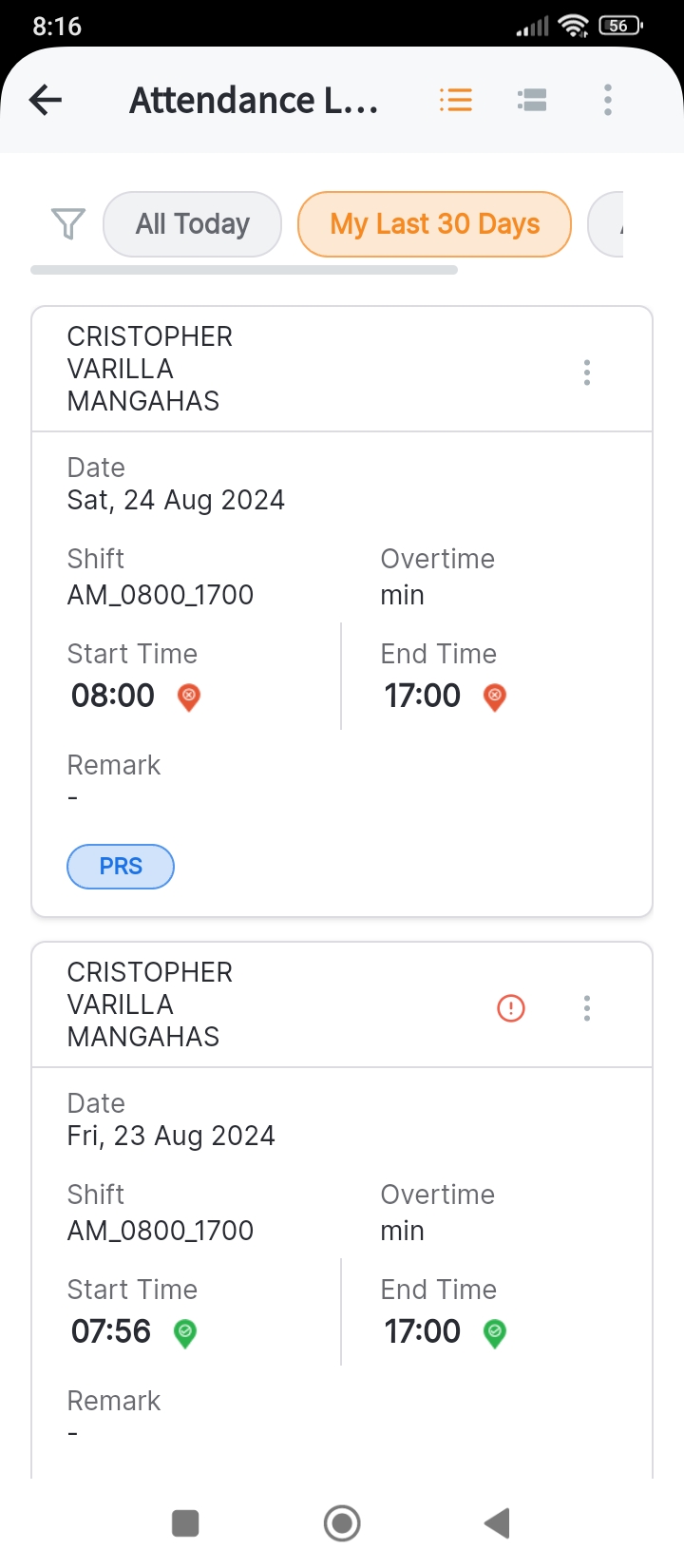Click the blue PRS status badge
Viewport: 684px width, 1568px height.
point(121,867)
